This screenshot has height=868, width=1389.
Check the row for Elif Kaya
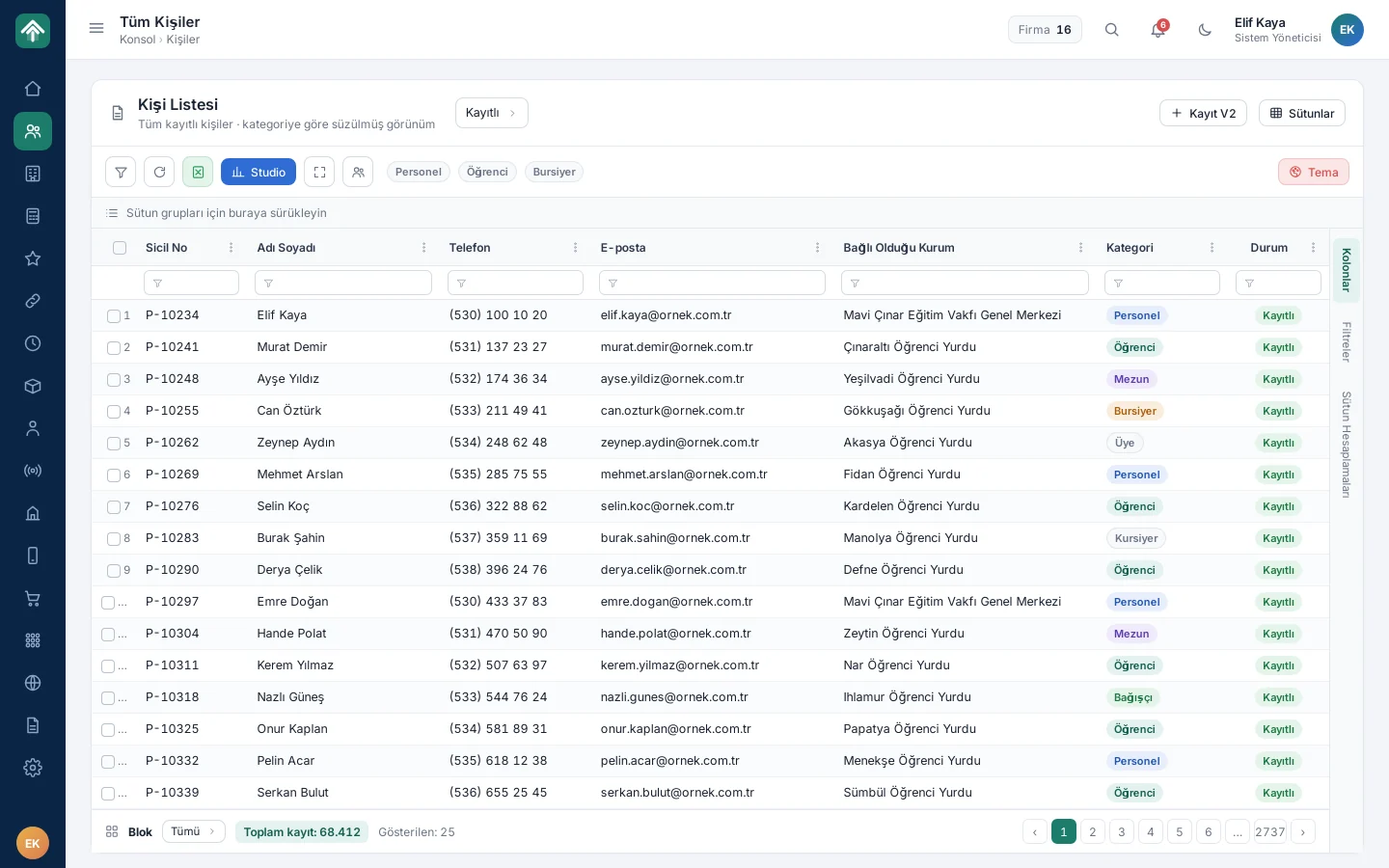tap(114, 315)
